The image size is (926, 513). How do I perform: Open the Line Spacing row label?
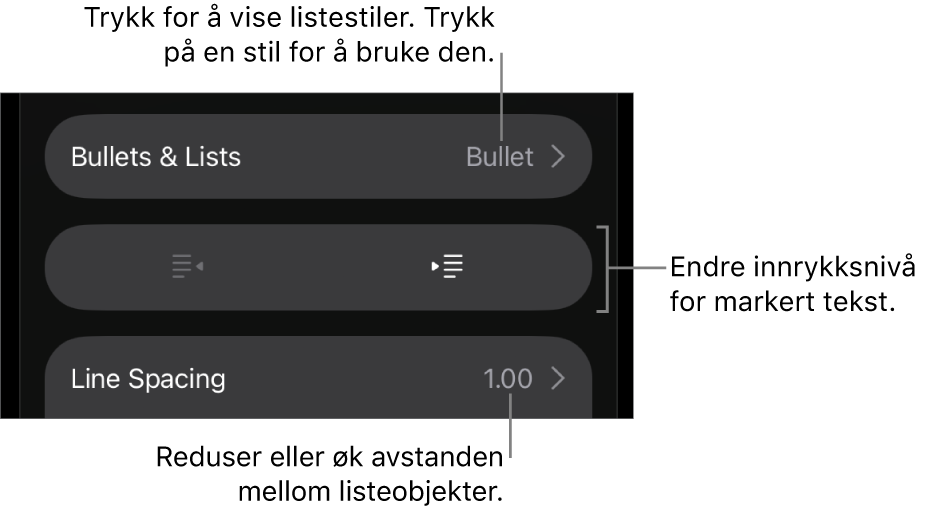(148, 379)
